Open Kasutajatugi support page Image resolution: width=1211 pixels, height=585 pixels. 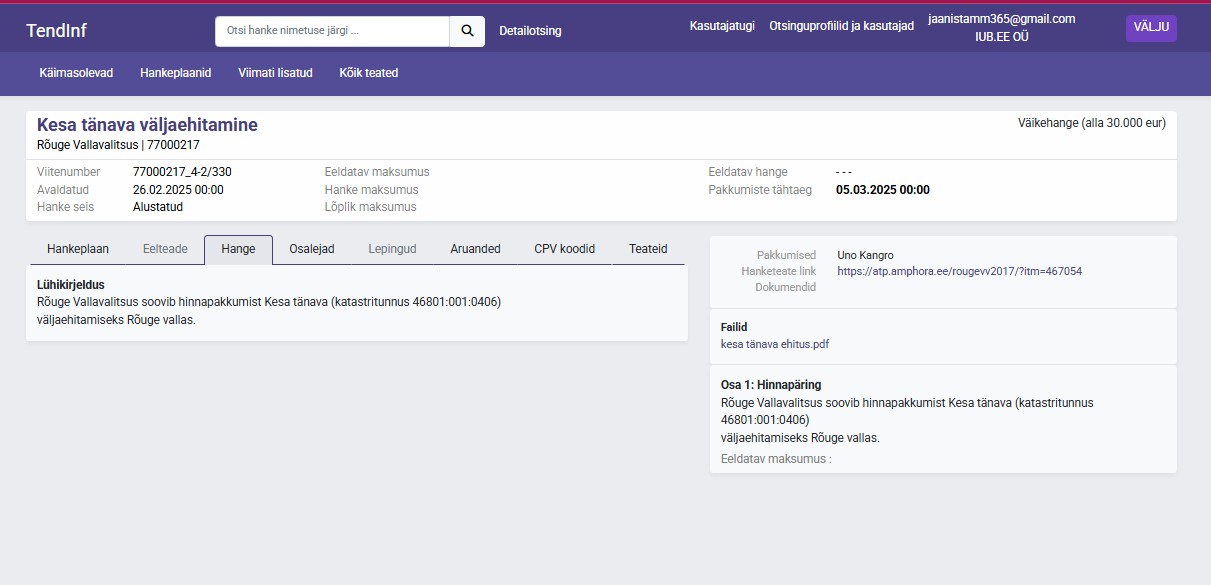point(722,26)
